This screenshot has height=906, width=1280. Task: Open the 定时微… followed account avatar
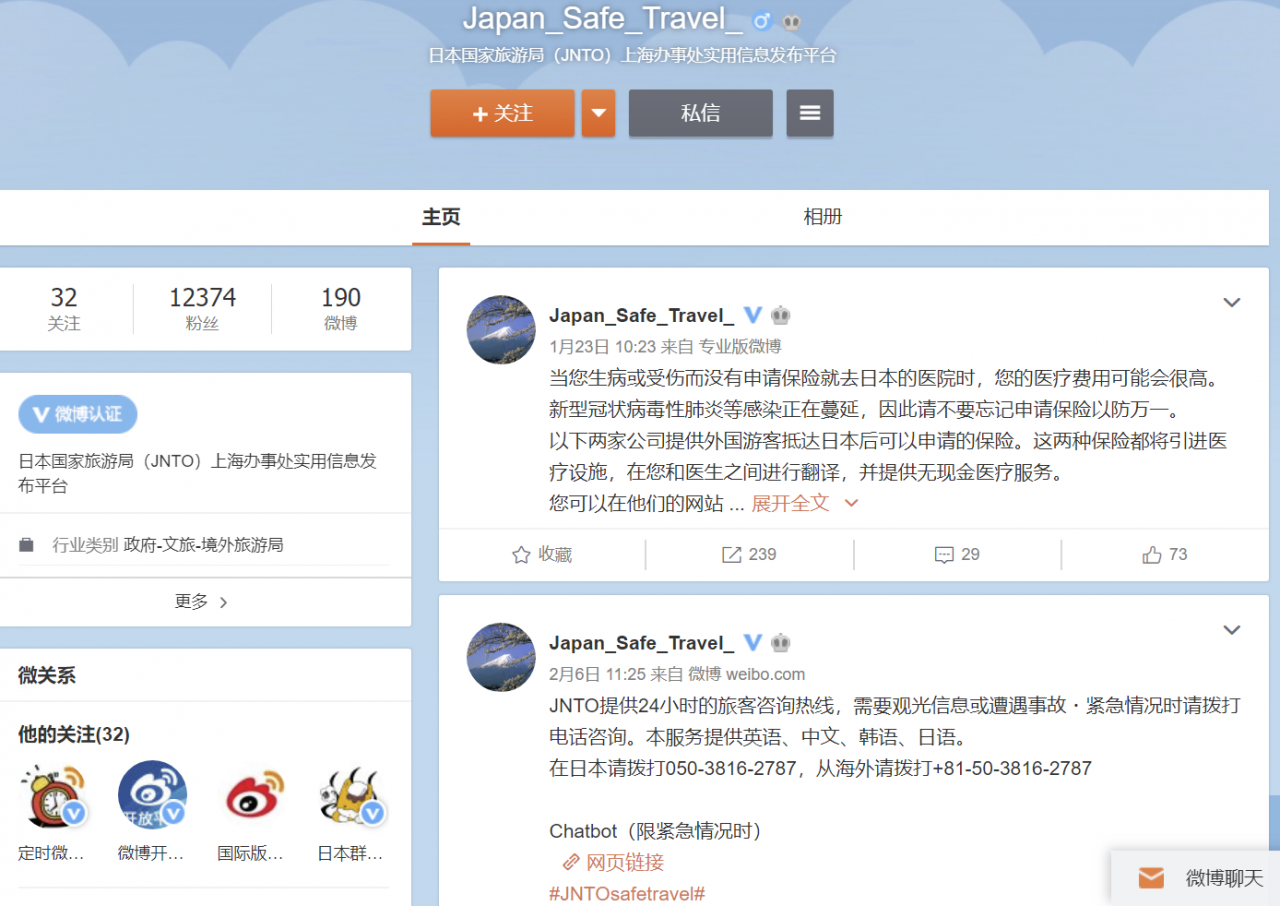click(52, 795)
